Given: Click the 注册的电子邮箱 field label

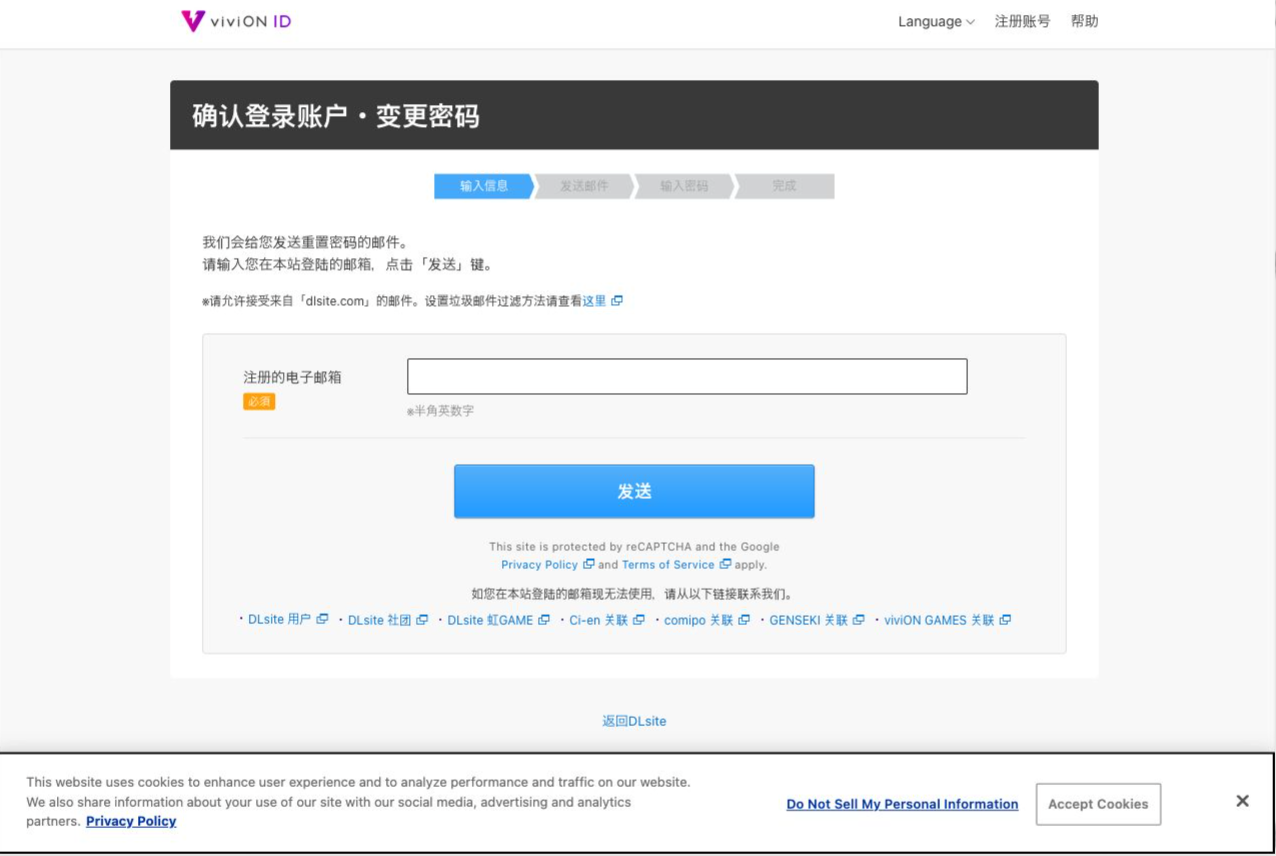Looking at the screenshot, I should click(292, 377).
